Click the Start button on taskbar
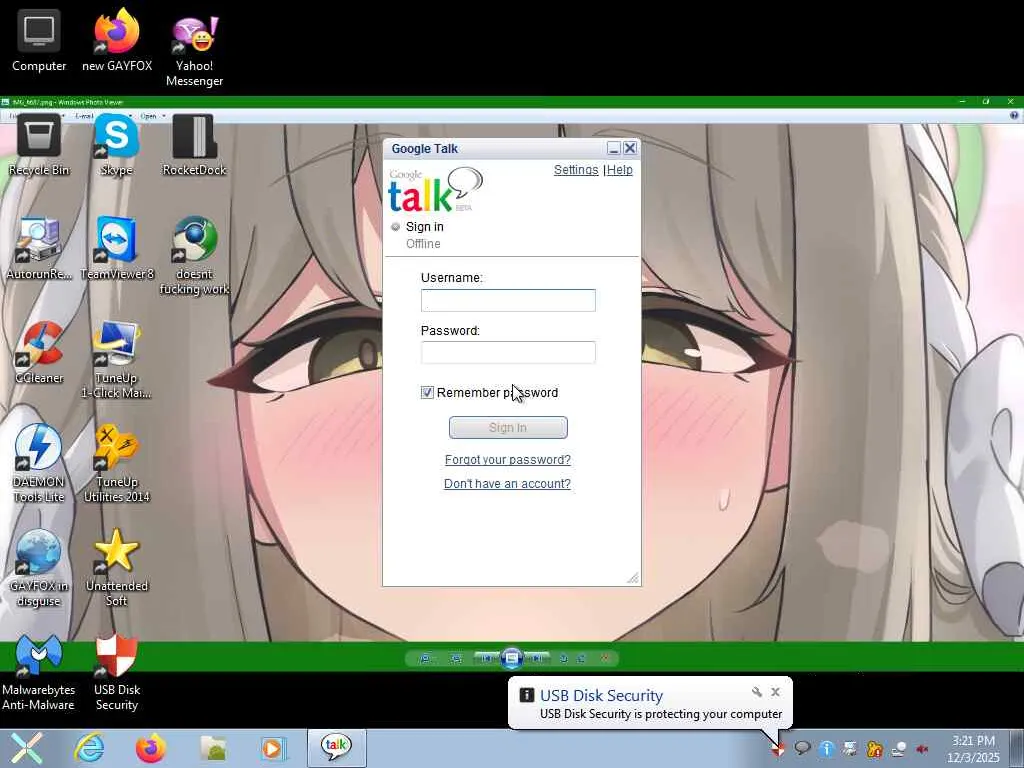This screenshot has height=768, width=1024. (25, 748)
